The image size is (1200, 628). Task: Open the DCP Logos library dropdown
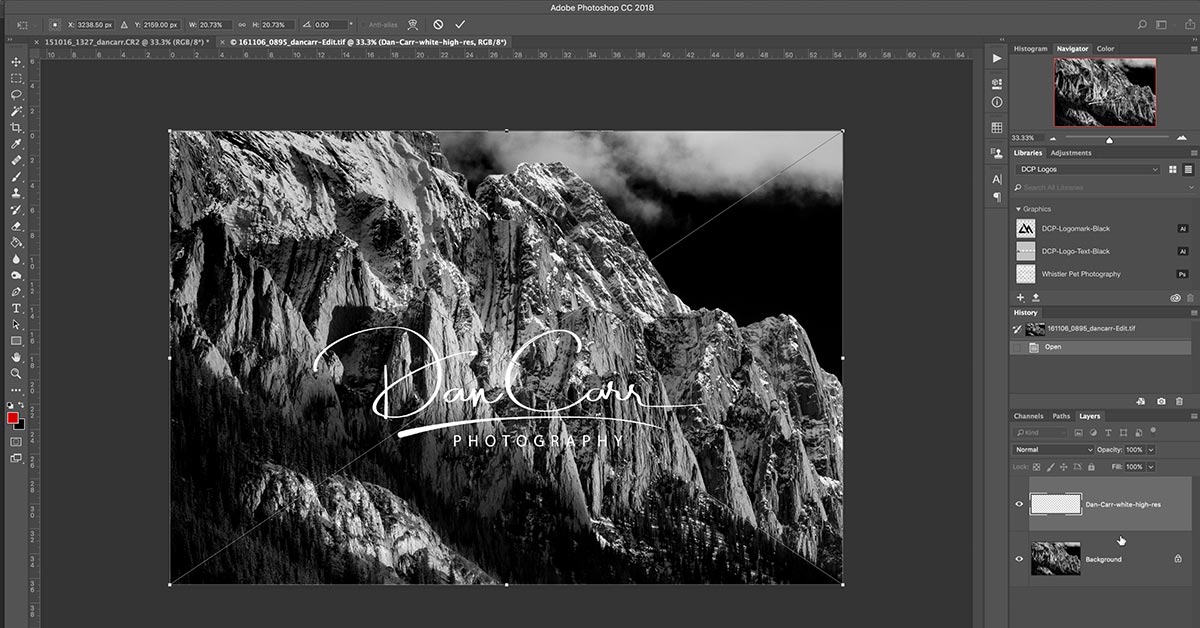click(1088, 169)
